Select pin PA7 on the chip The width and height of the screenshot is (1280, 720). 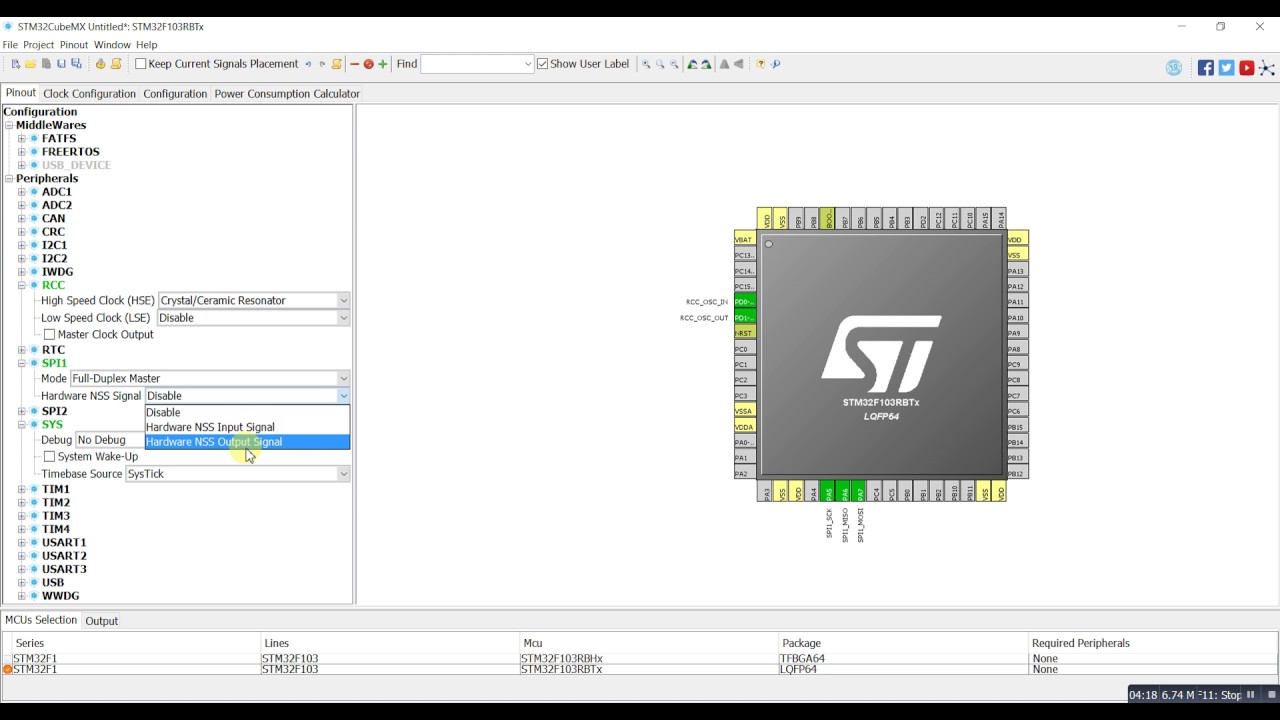tap(859, 493)
